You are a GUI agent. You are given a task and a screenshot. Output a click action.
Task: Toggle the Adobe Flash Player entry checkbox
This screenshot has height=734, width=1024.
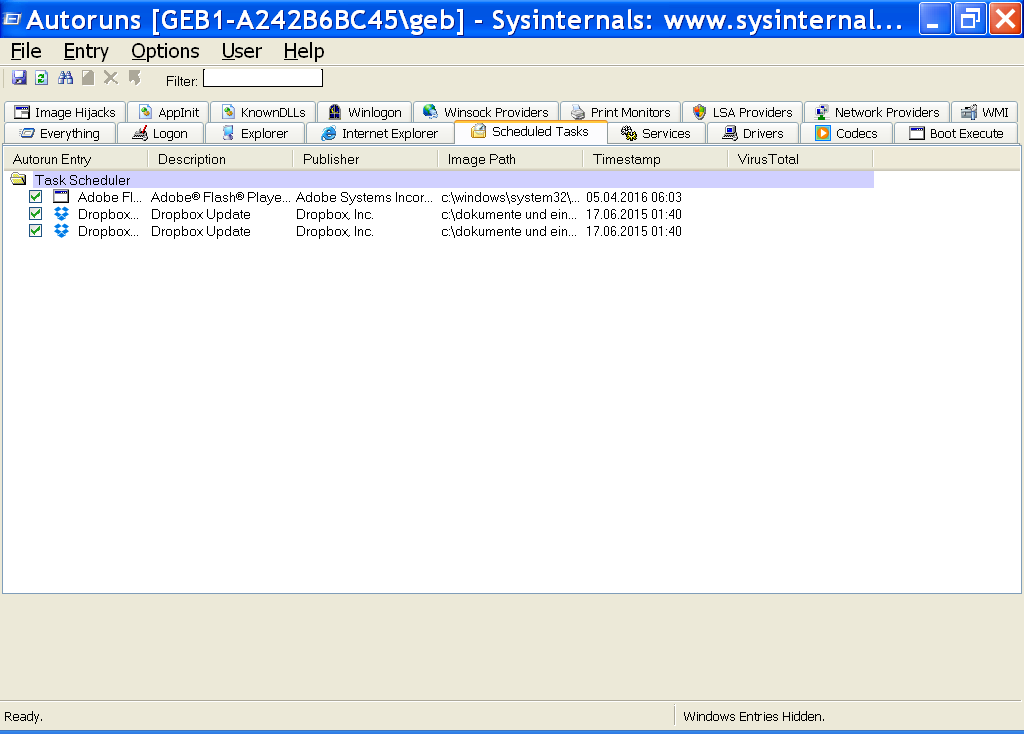(x=35, y=197)
